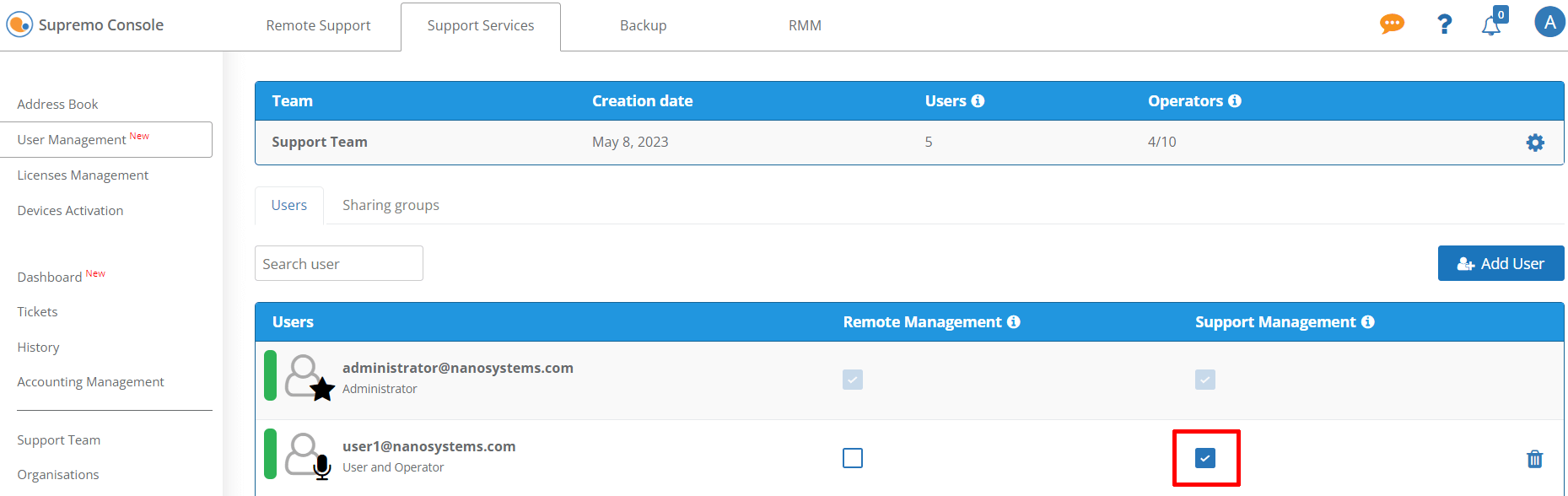Switch to the Remote Support tab
Viewport: 1568px width, 496px height.
pos(318,25)
